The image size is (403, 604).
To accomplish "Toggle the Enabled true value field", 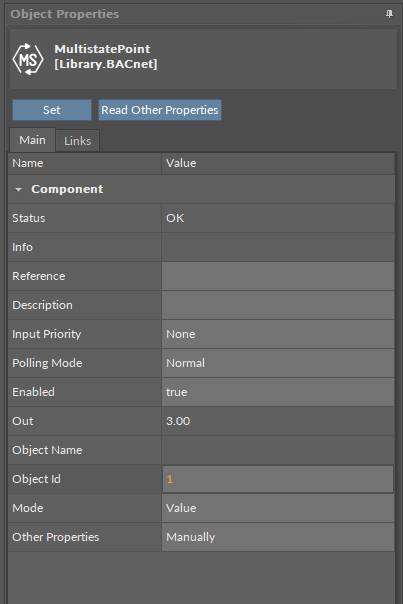I will (278, 392).
